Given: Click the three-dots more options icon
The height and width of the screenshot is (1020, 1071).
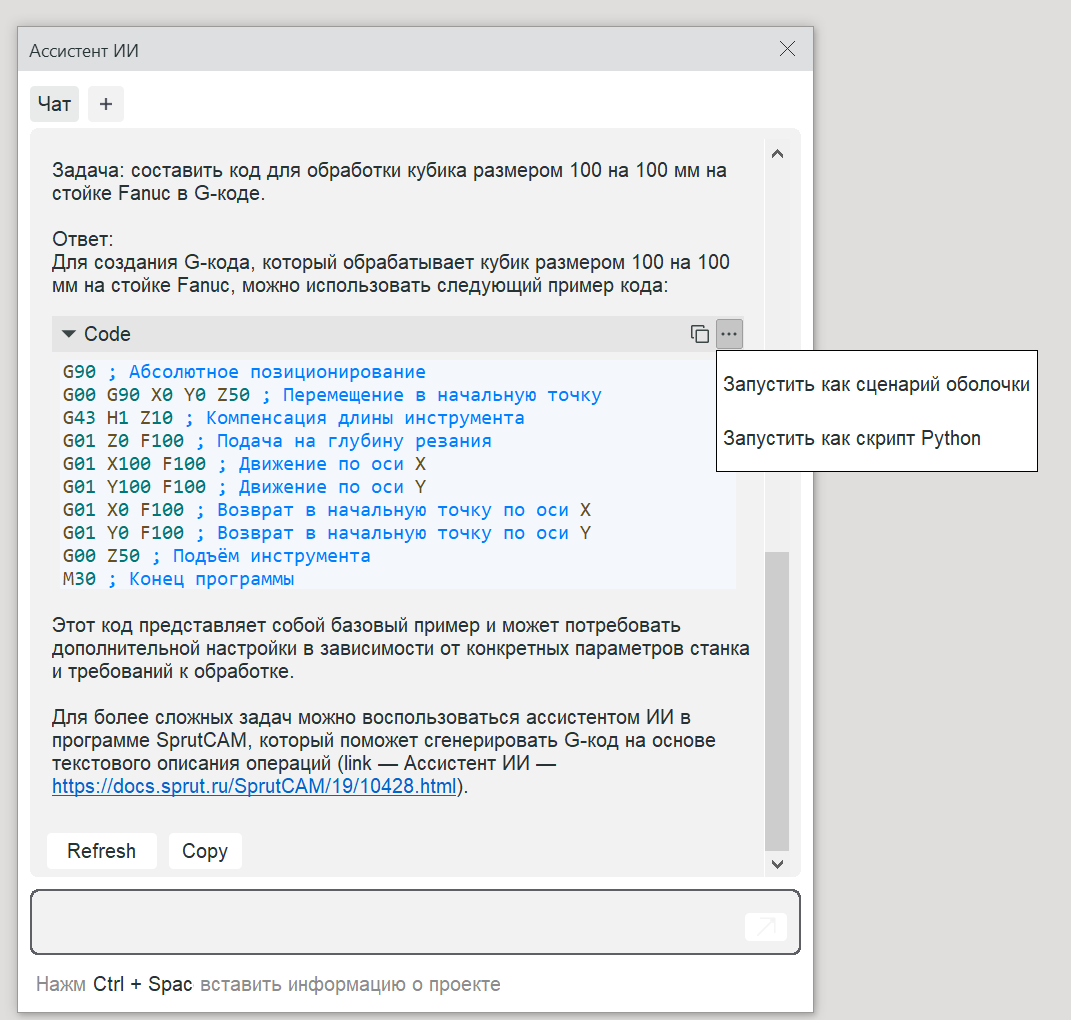Looking at the screenshot, I should (x=730, y=334).
